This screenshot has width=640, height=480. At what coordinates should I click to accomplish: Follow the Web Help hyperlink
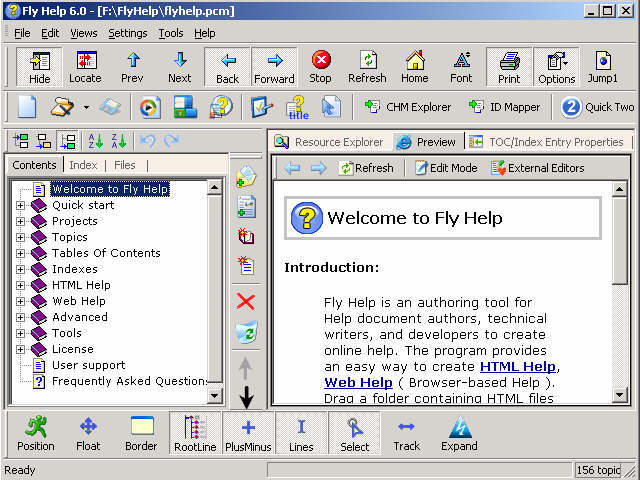(x=358, y=382)
